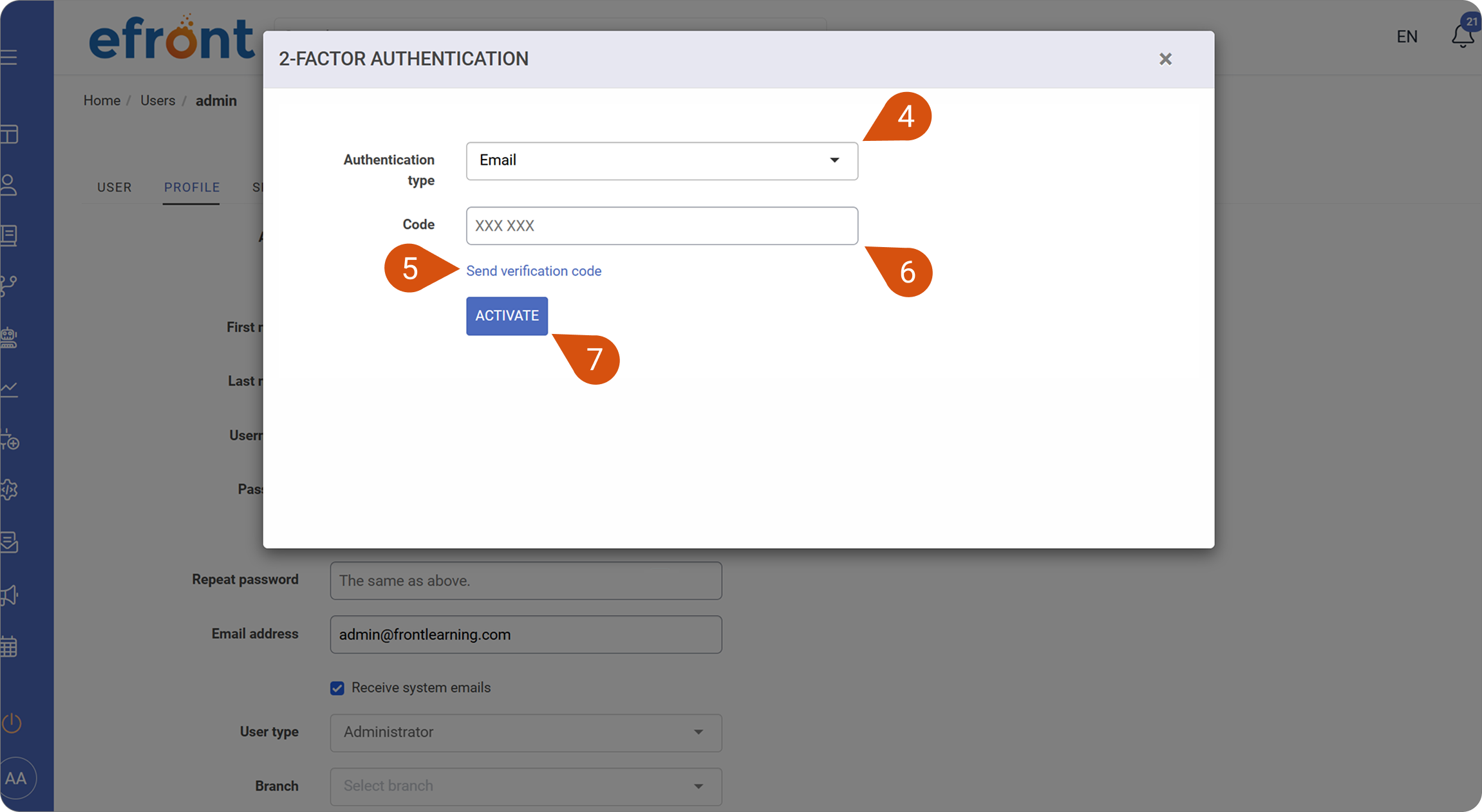Open the gear settings icon in sidebar
1482x812 pixels.
coord(9,490)
